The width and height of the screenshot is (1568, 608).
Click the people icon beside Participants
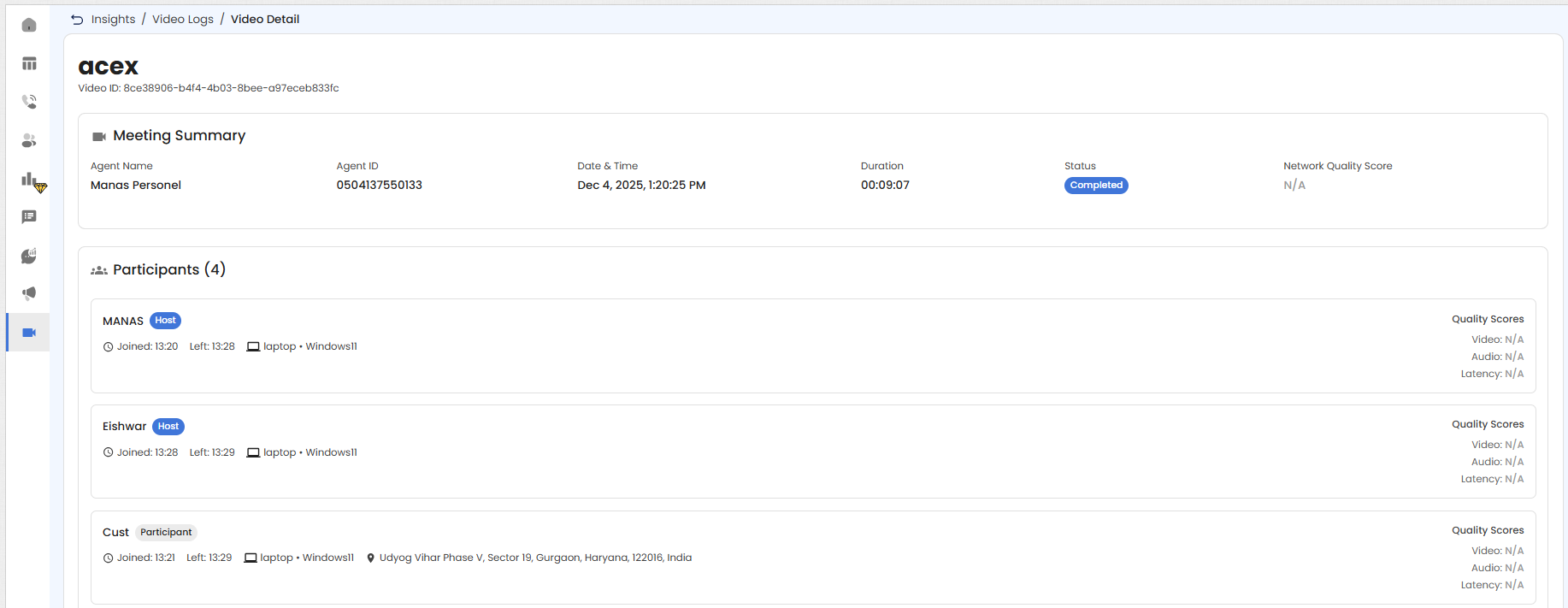(x=99, y=270)
